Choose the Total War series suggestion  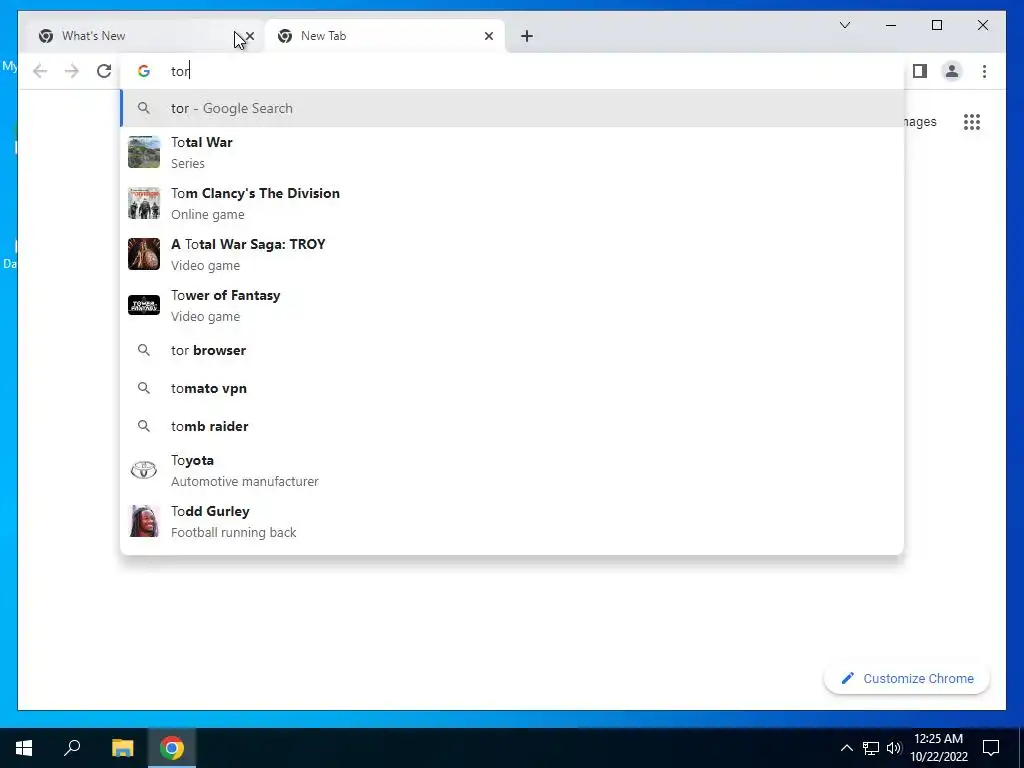coord(512,152)
